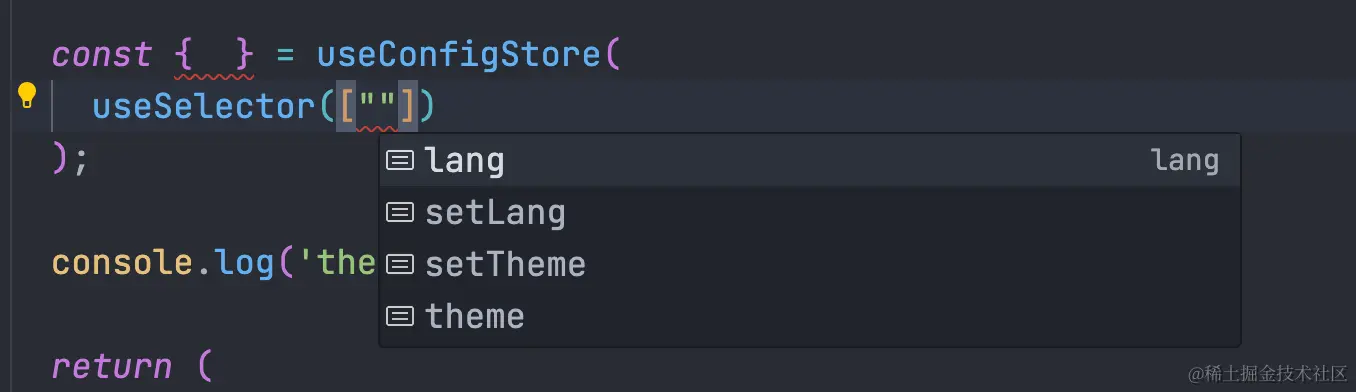
Task: Click the property icon beside setTheme
Action: 400,265
